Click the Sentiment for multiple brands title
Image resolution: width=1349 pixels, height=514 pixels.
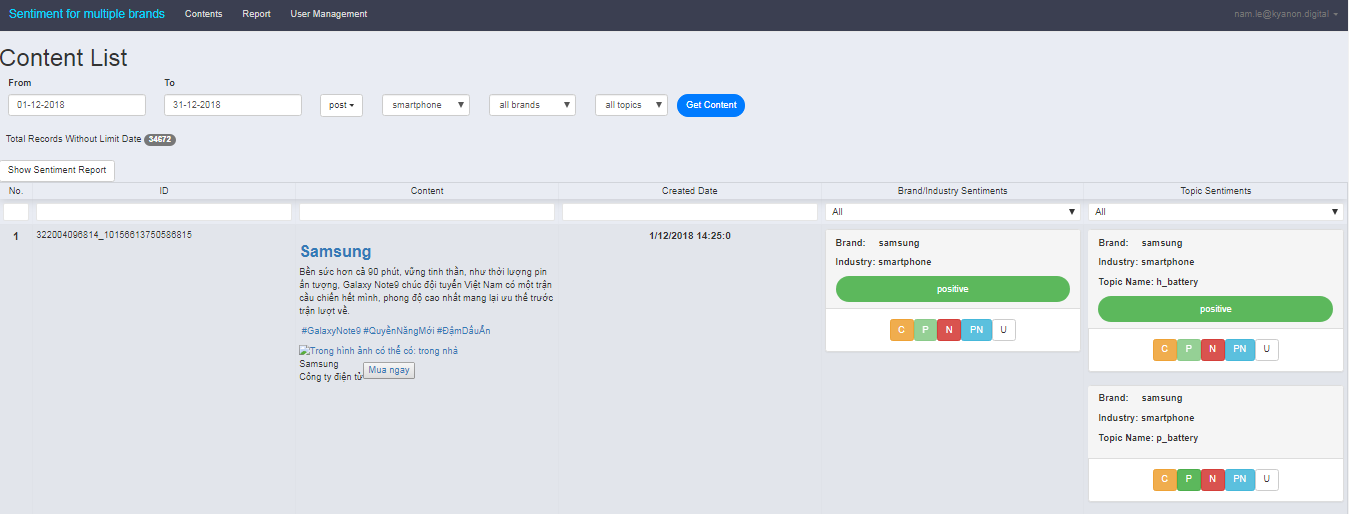pyautogui.click(x=87, y=14)
